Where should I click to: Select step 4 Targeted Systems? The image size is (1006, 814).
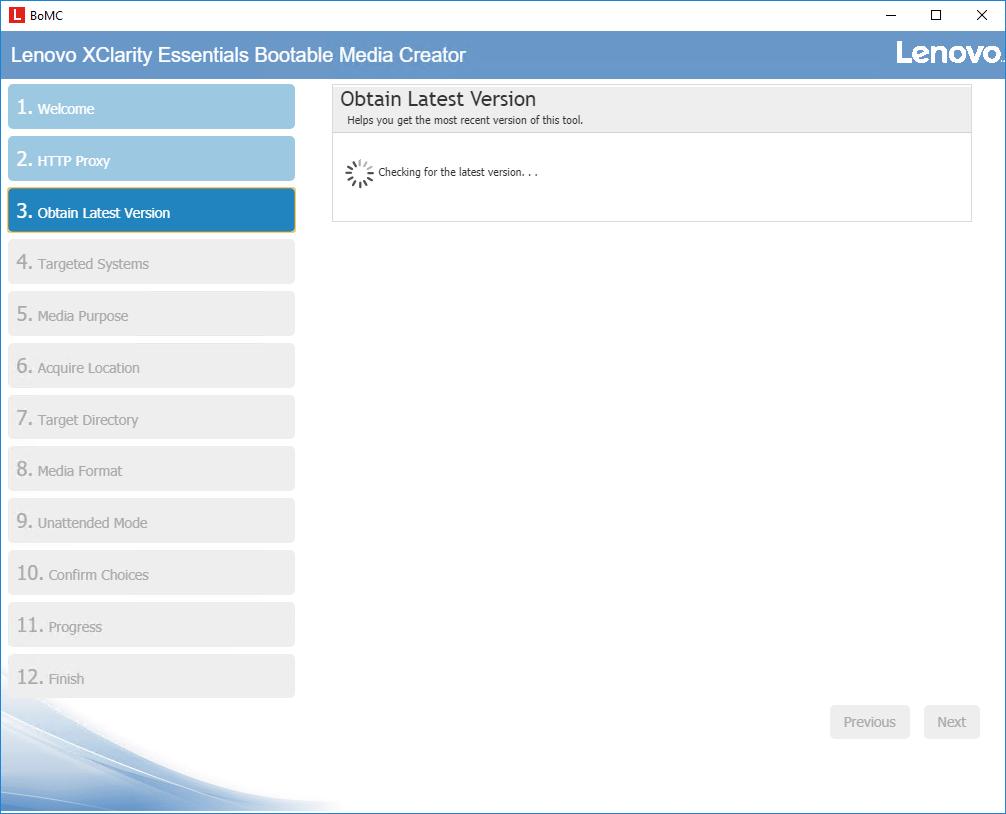click(x=151, y=262)
